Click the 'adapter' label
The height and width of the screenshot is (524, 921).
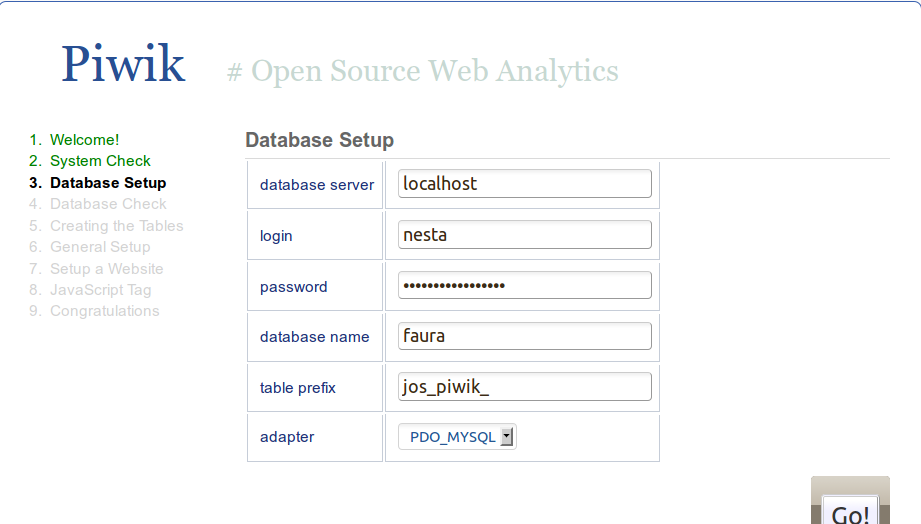[287, 437]
